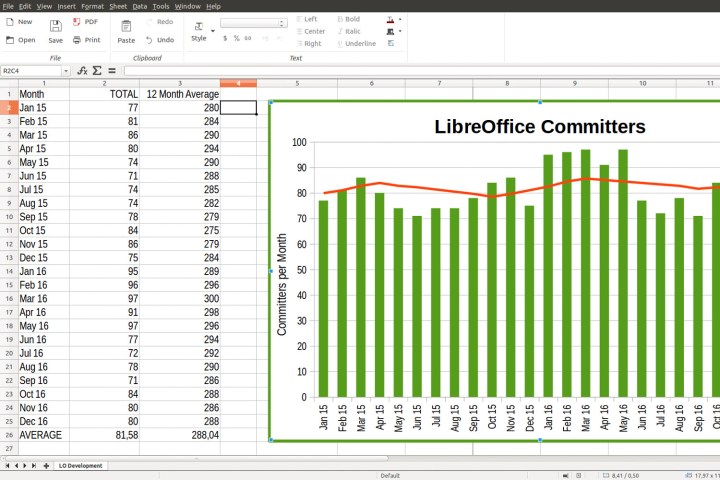
Task: Open the Style button
Action: pos(199,31)
